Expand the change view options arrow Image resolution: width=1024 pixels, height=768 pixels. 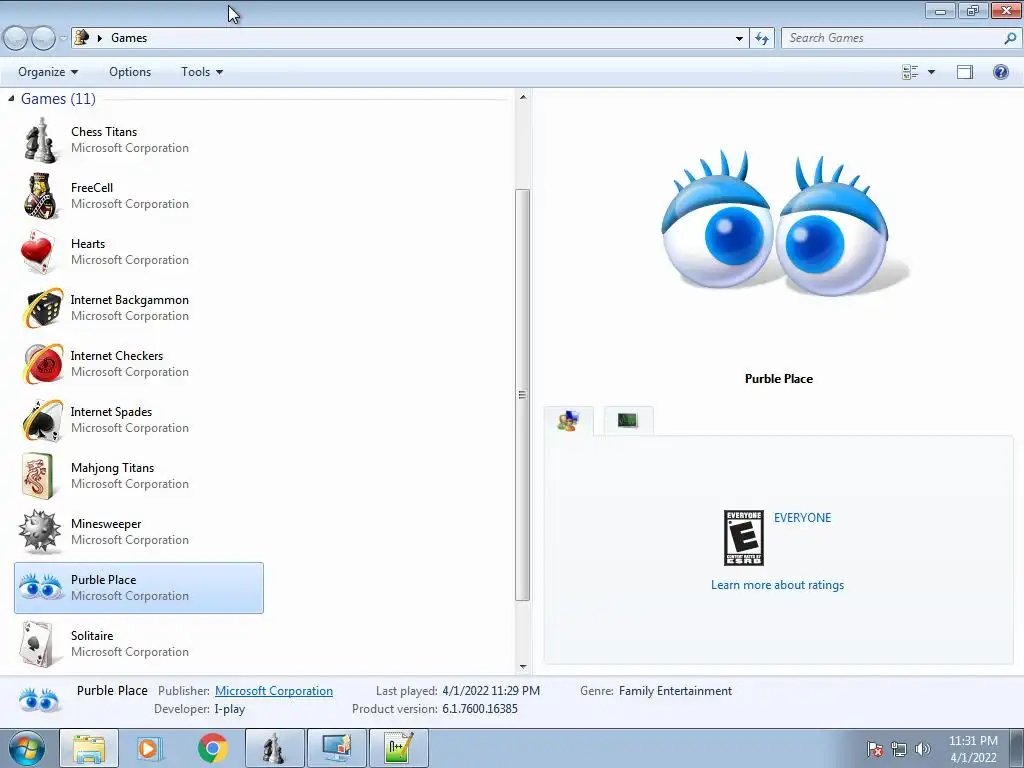(931, 72)
